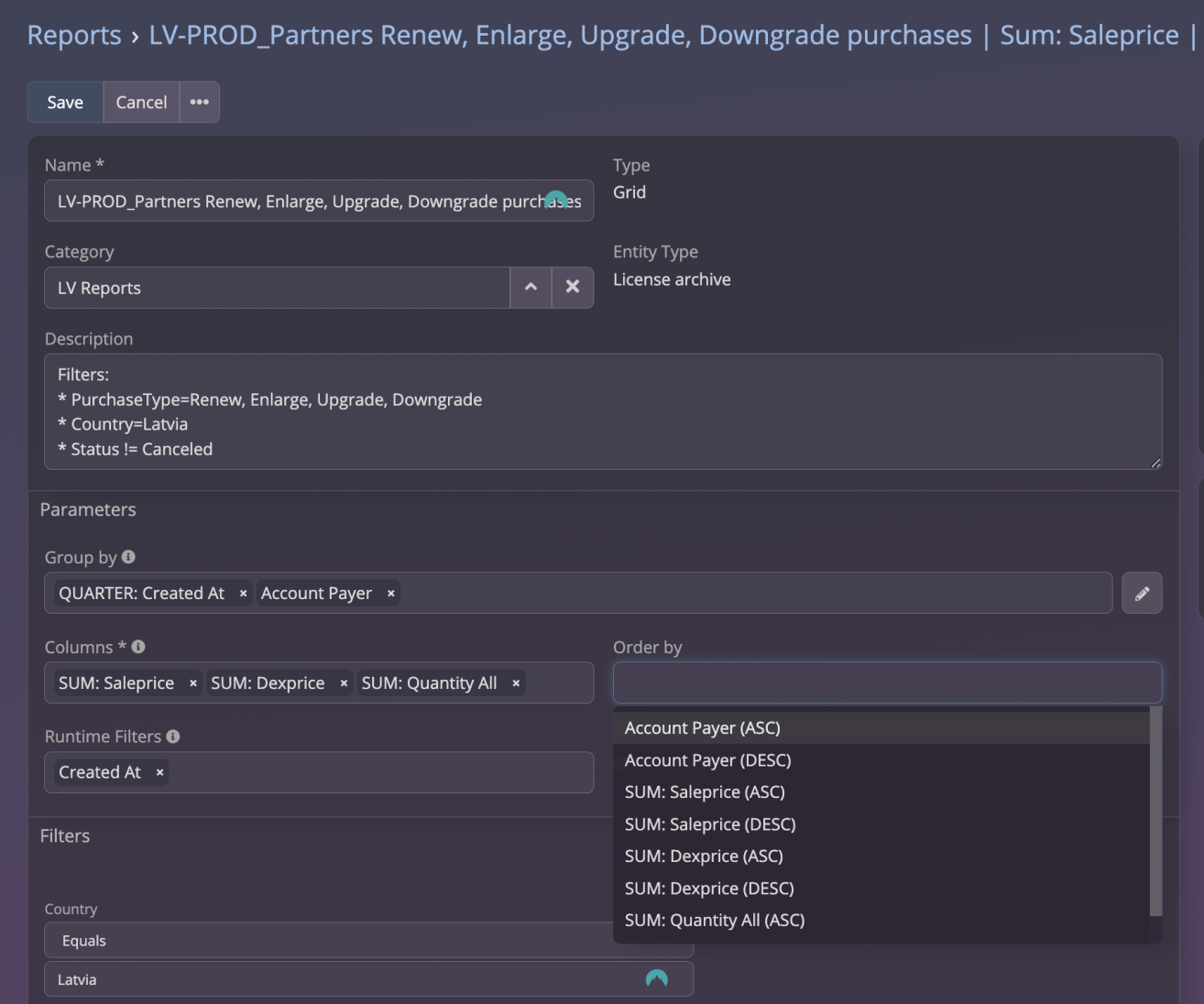Remove Created At runtime filter tag
1204x1004 pixels.
point(160,773)
